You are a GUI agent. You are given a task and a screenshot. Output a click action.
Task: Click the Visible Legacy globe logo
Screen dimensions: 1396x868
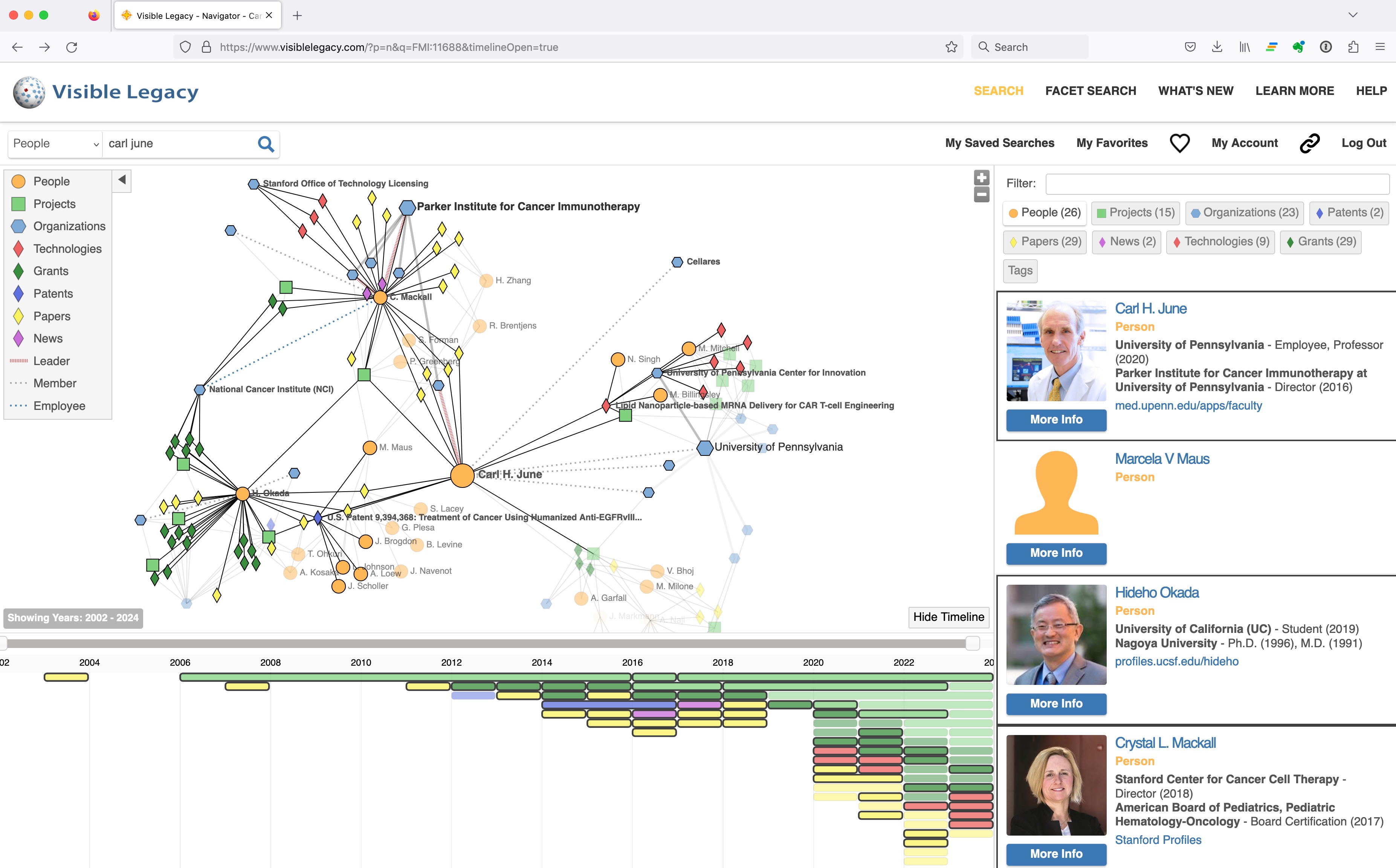coord(29,92)
